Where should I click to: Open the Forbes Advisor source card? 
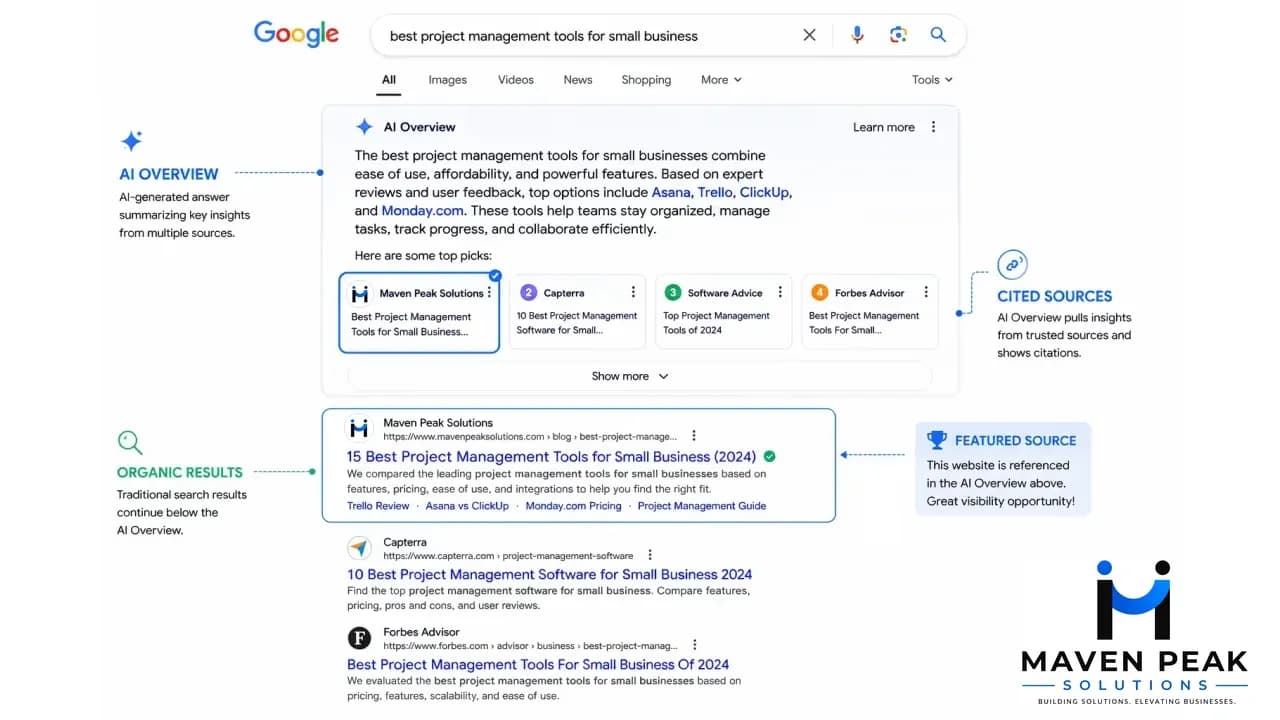pos(870,312)
